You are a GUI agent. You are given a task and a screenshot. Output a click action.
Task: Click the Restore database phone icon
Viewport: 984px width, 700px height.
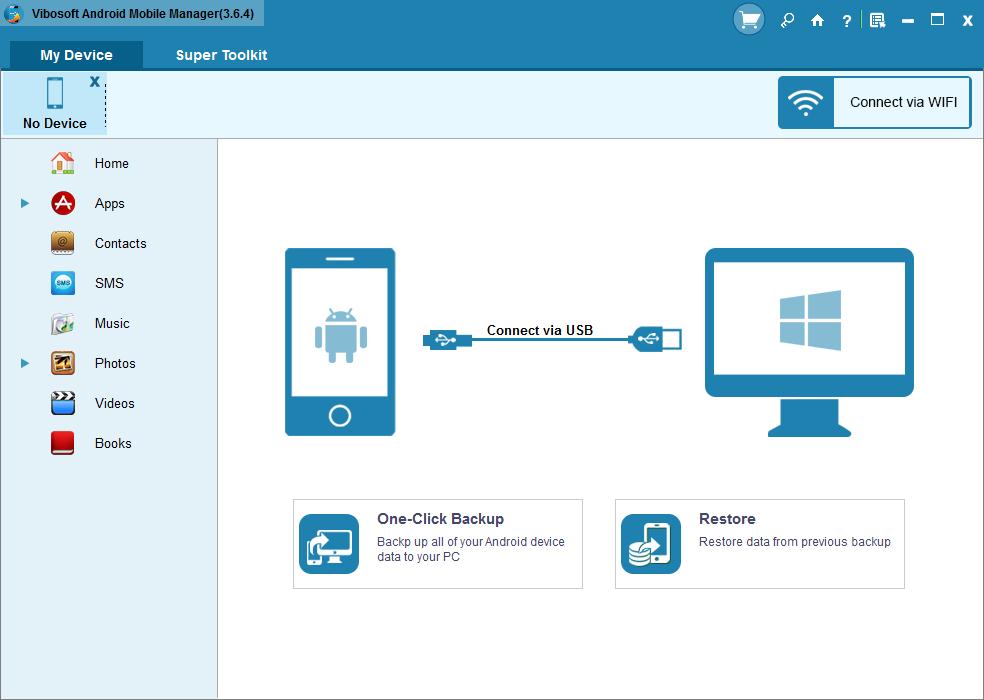[651, 544]
